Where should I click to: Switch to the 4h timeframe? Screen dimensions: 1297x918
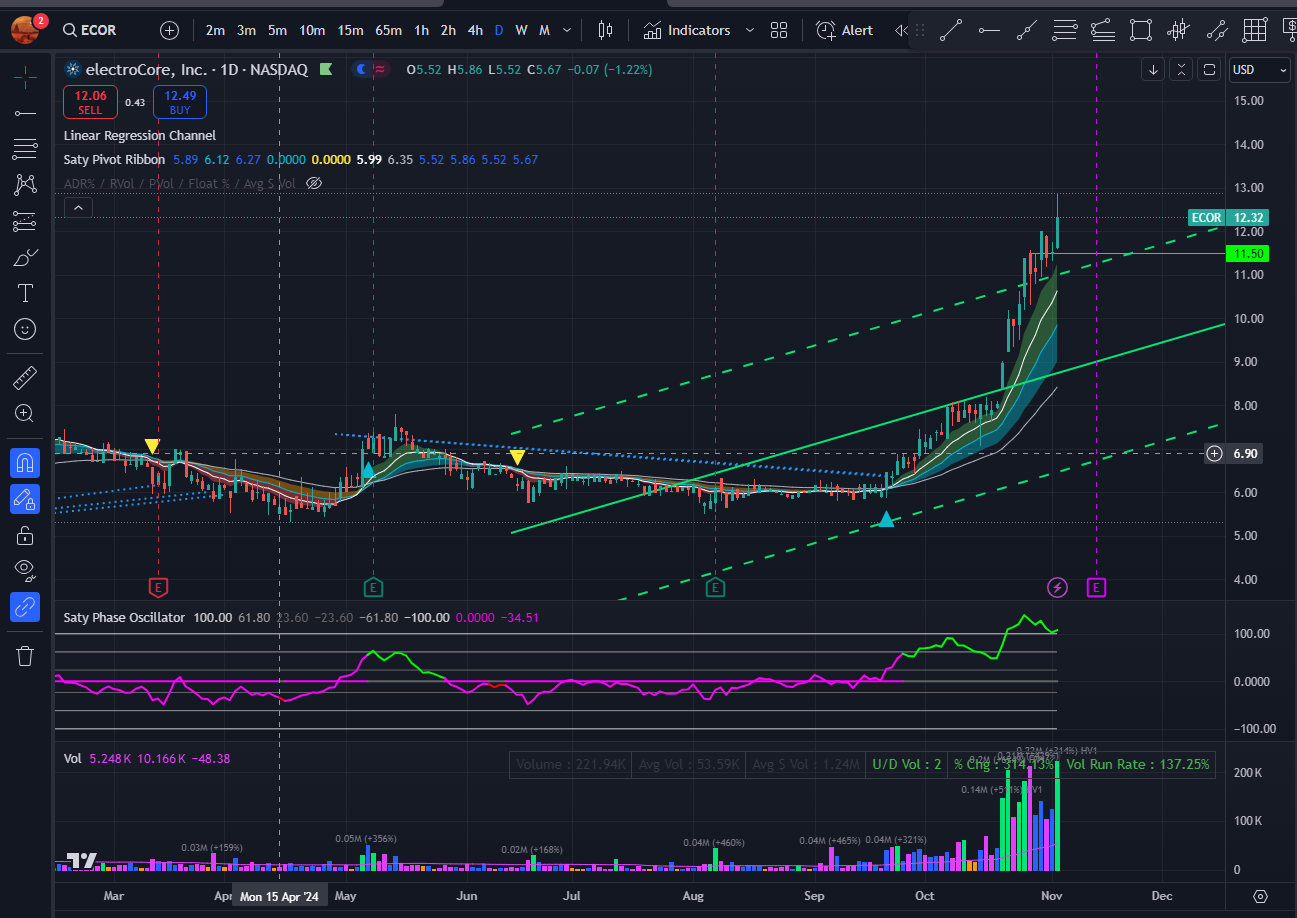click(x=475, y=30)
